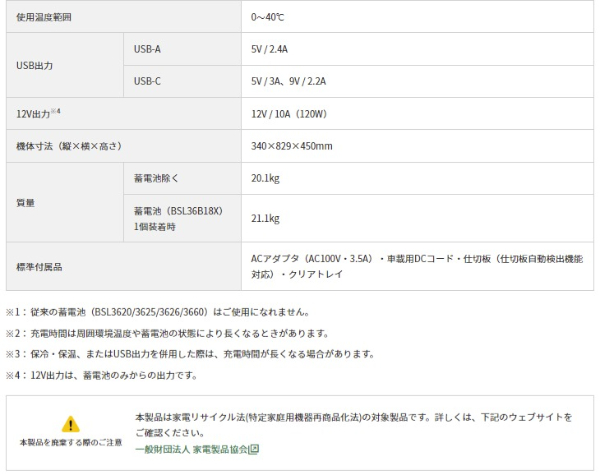Click footnote ※1 about 従来の蓄電池
The height and width of the screenshot is (475, 600).
pyautogui.click(x=158, y=312)
